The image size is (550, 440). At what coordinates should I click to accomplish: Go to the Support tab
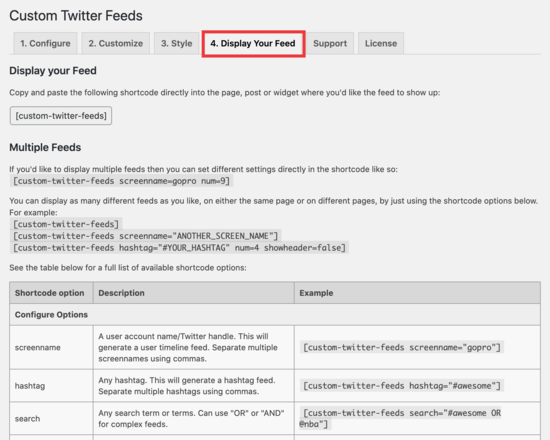(330, 44)
